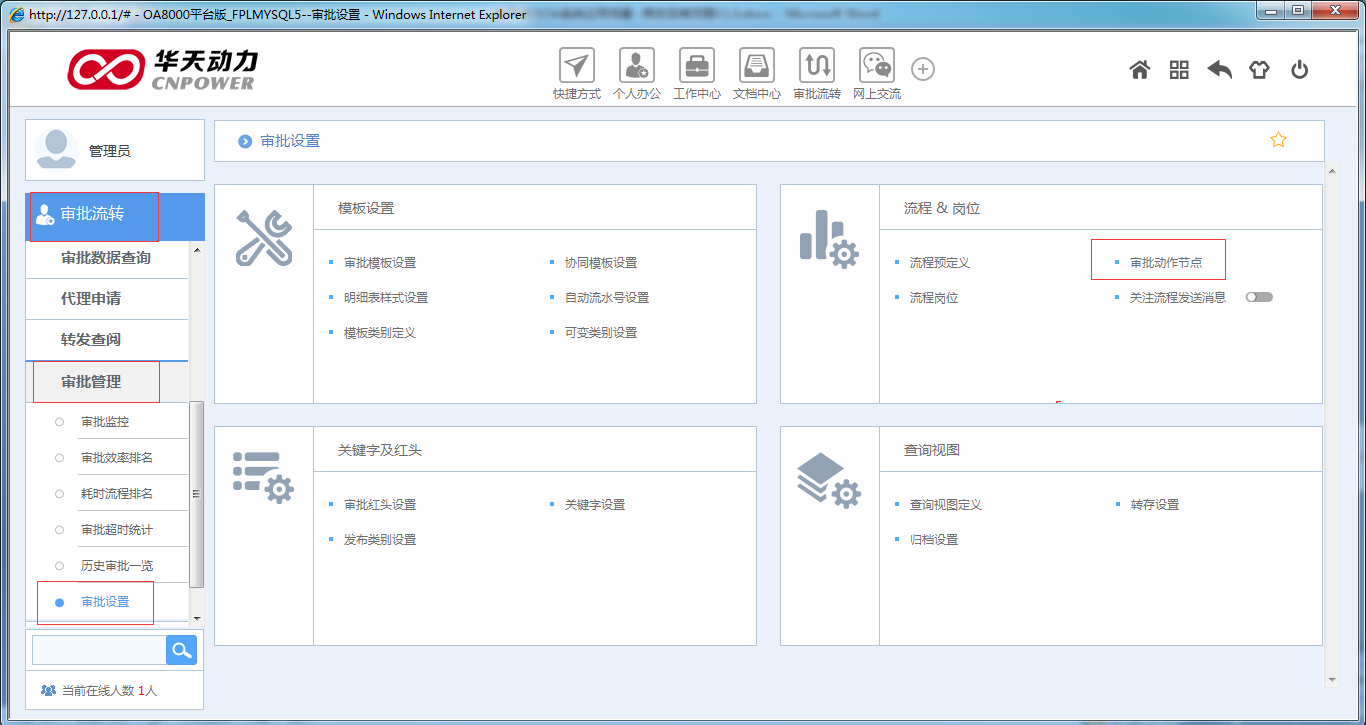Select 审批监控 in the sidebar
1366x725 pixels.
click(x=105, y=422)
